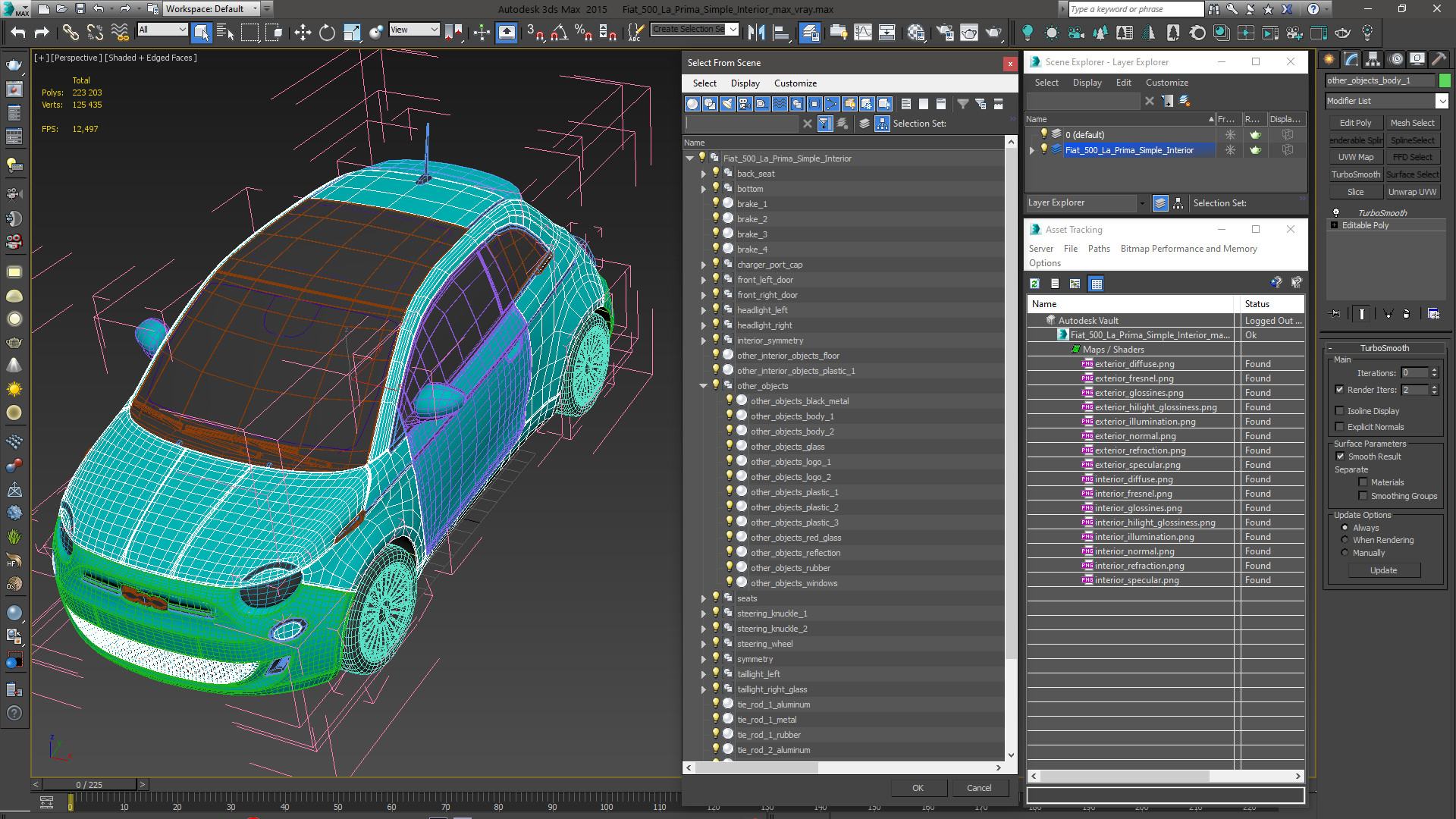Enable Explicit Normals checkbox
Image resolution: width=1456 pixels, height=819 pixels.
pyautogui.click(x=1340, y=427)
